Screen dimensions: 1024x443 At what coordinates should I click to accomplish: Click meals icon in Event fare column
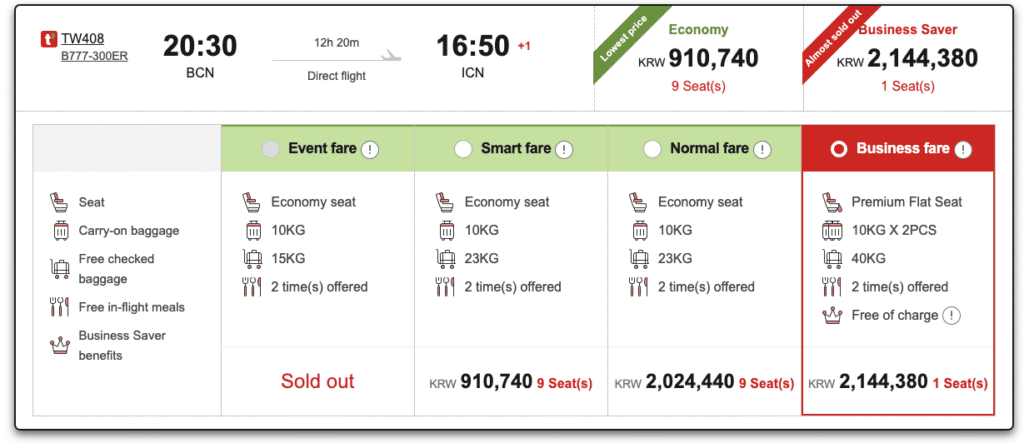coord(251,287)
